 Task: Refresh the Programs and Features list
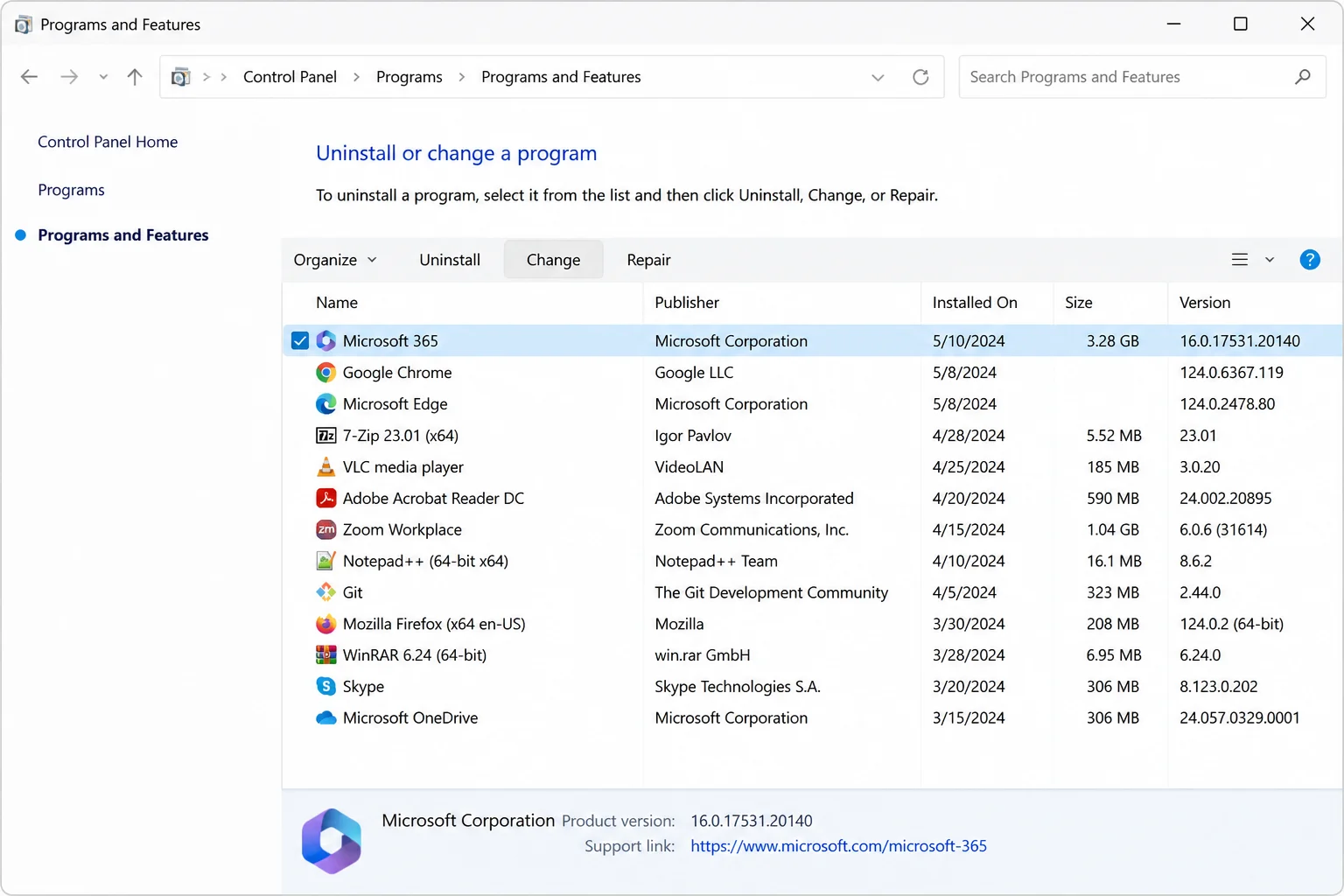[920, 77]
